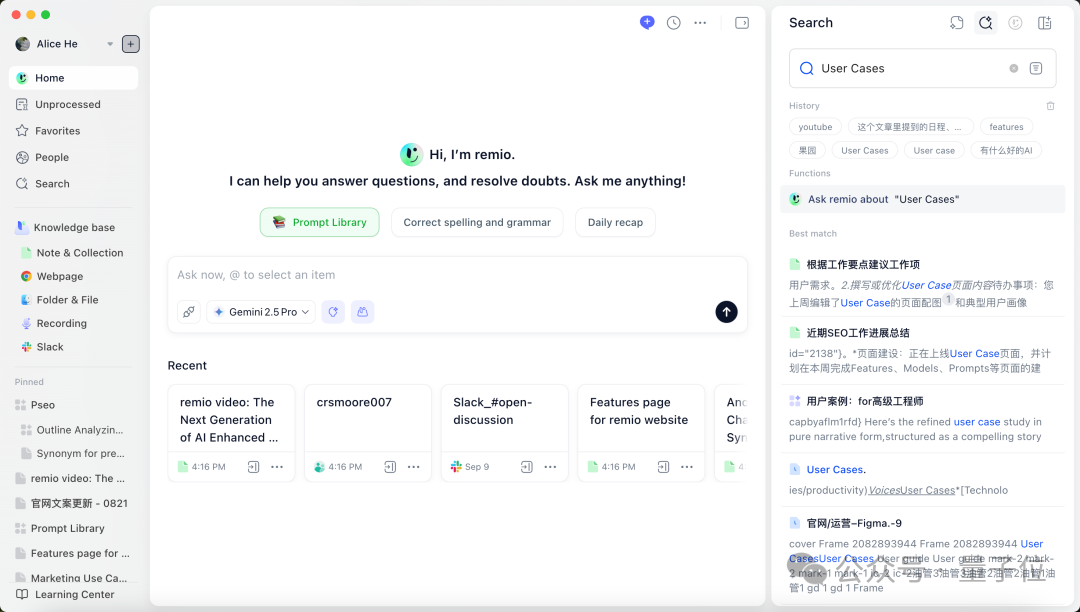This screenshot has height=612, width=1080.
Task: Select the youtube history chip
Action: click(x=815, y=127)
